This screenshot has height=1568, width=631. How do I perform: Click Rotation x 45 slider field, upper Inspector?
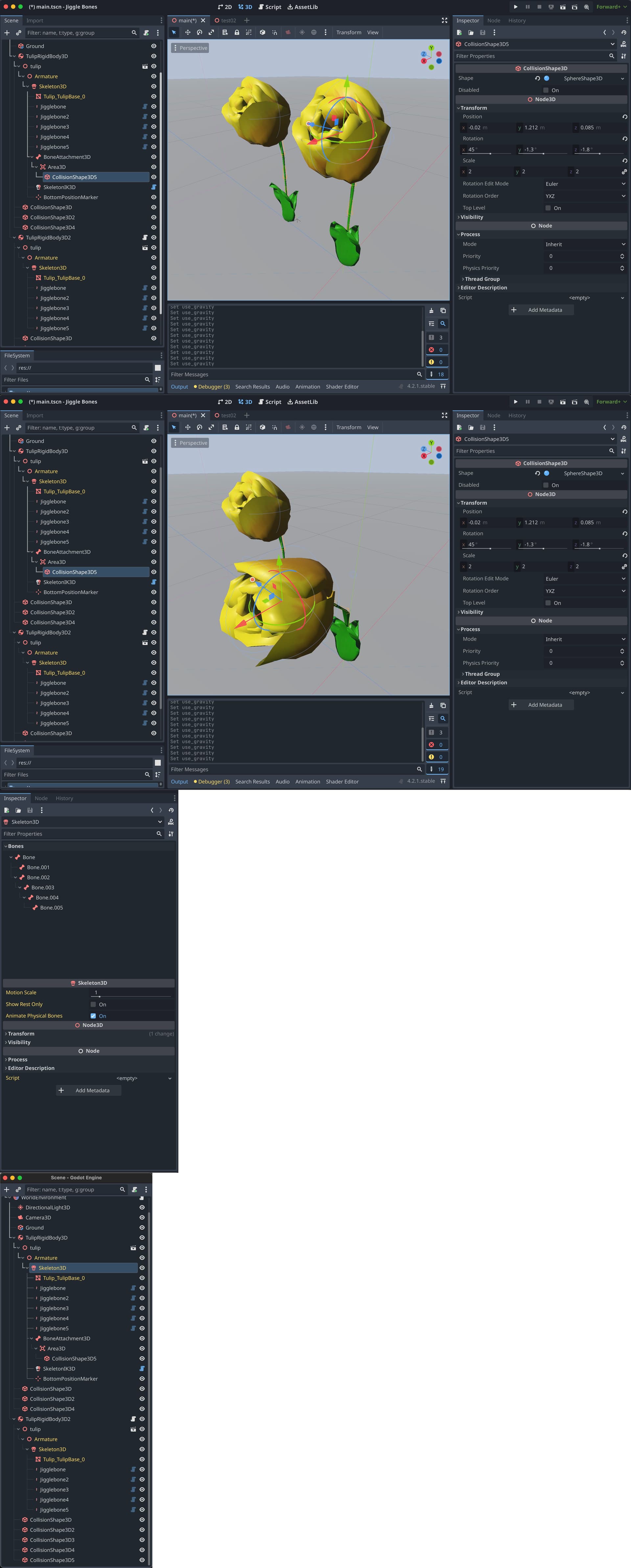click(x=485, y=150)
